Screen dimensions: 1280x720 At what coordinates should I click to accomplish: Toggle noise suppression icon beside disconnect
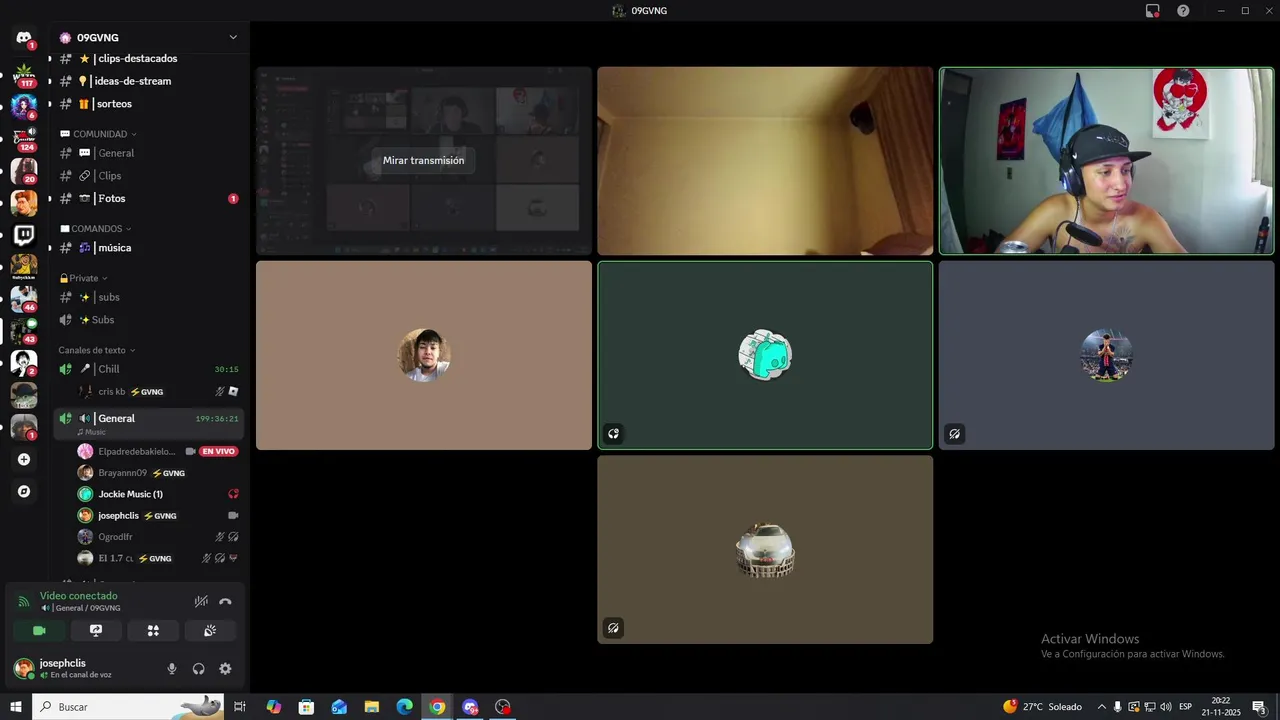tap(201, 601)
